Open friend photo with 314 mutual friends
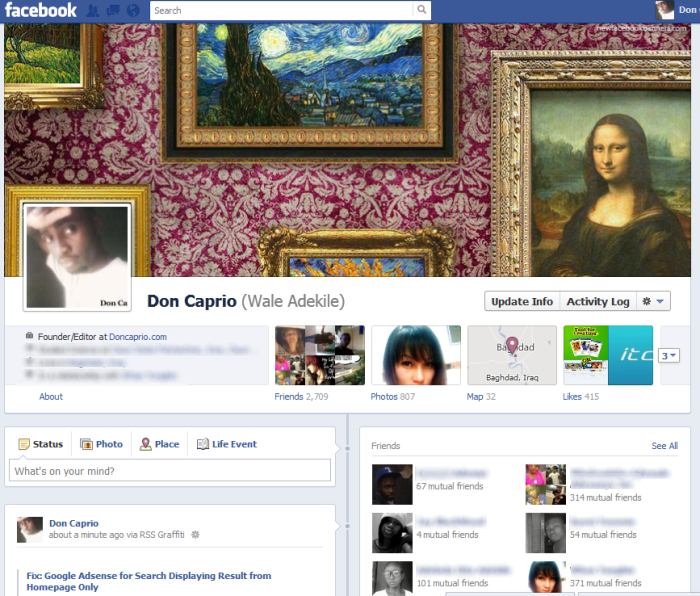Viewport: 700px width, 596px height. (546, 484)
